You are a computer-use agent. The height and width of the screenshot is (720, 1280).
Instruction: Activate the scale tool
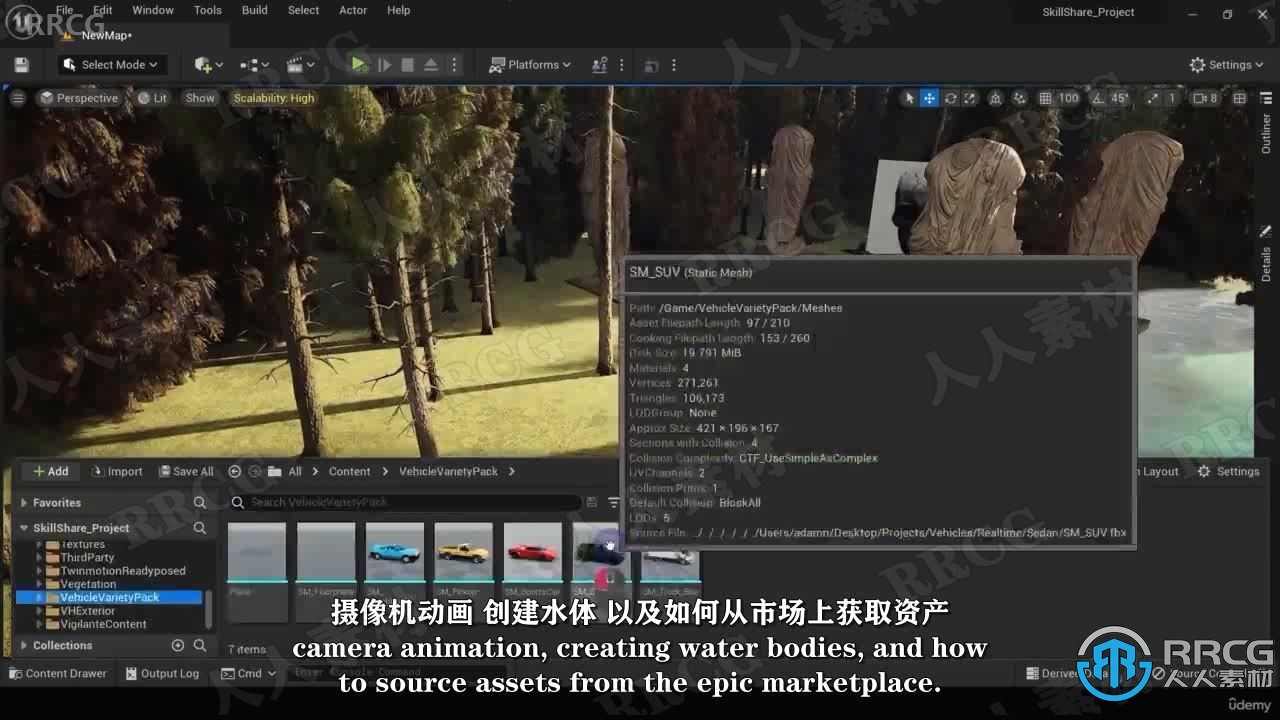tap(969, 98)
